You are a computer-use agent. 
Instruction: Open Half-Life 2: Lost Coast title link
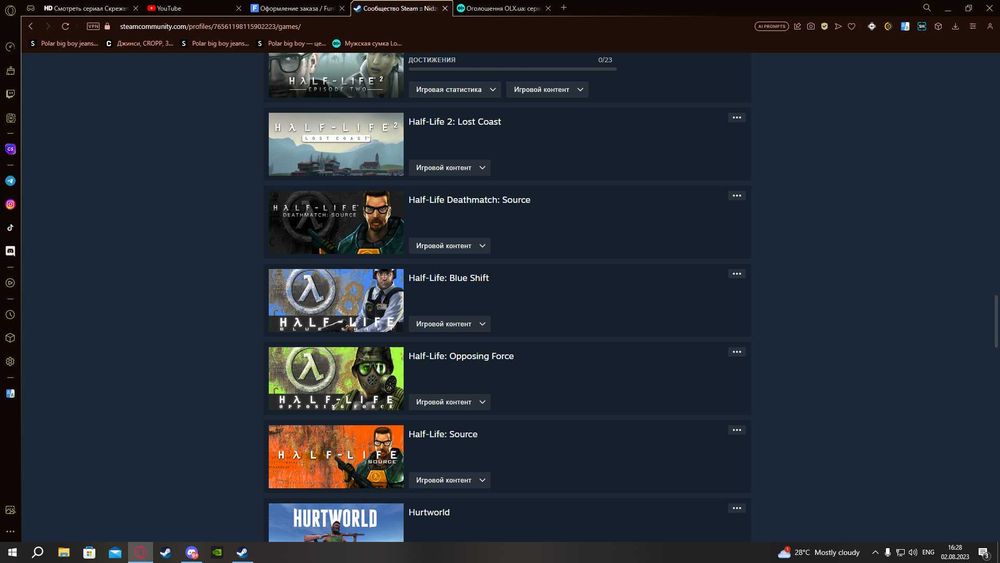tap(455, 122)
